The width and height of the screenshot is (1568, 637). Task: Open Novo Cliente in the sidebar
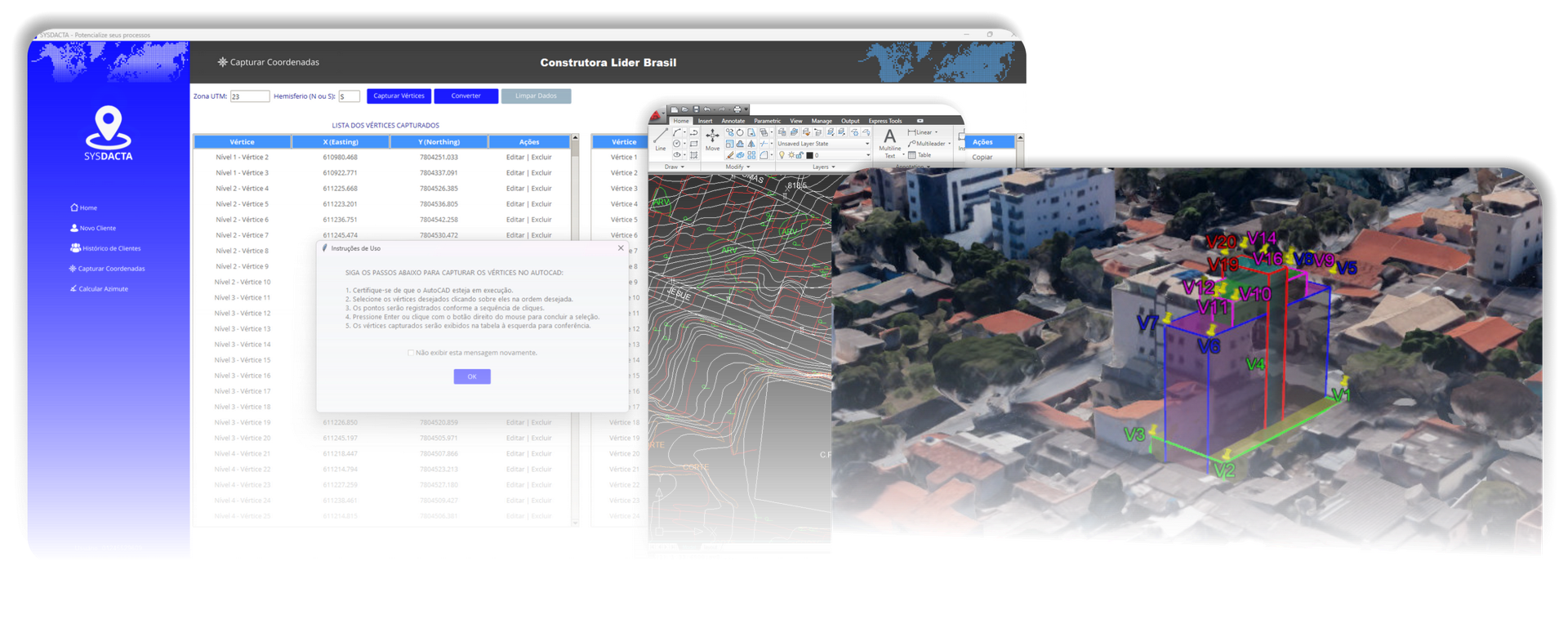(x=93, y=228)
